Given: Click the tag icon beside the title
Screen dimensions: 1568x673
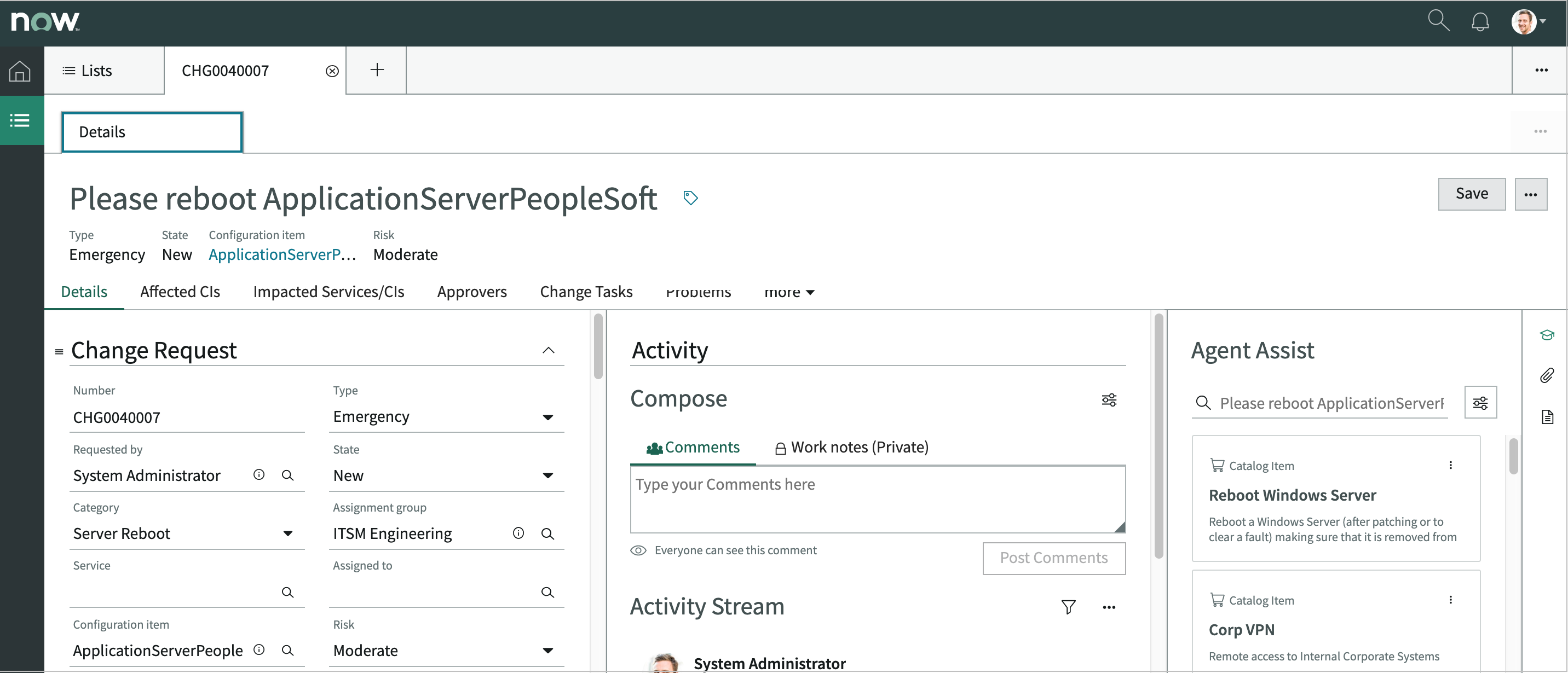Looking at the screenshot, I should click(690, 198).
